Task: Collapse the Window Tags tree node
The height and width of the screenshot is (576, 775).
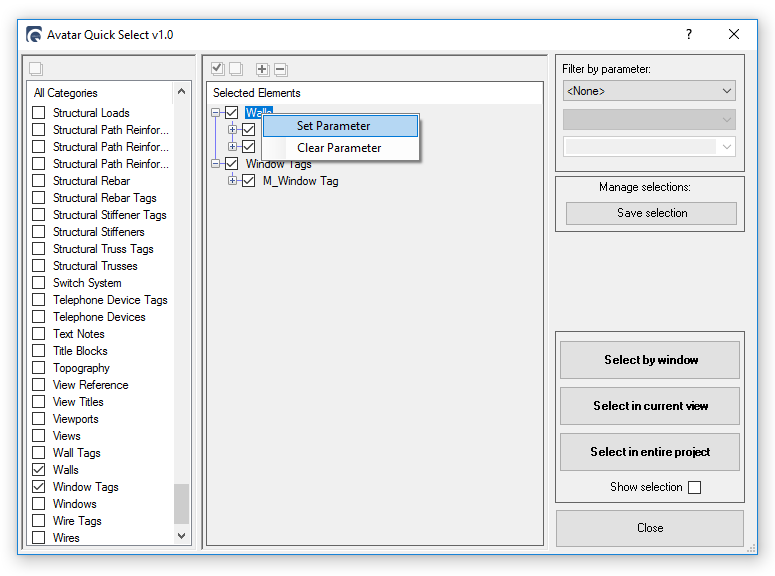Action: (x=215, y=163)
